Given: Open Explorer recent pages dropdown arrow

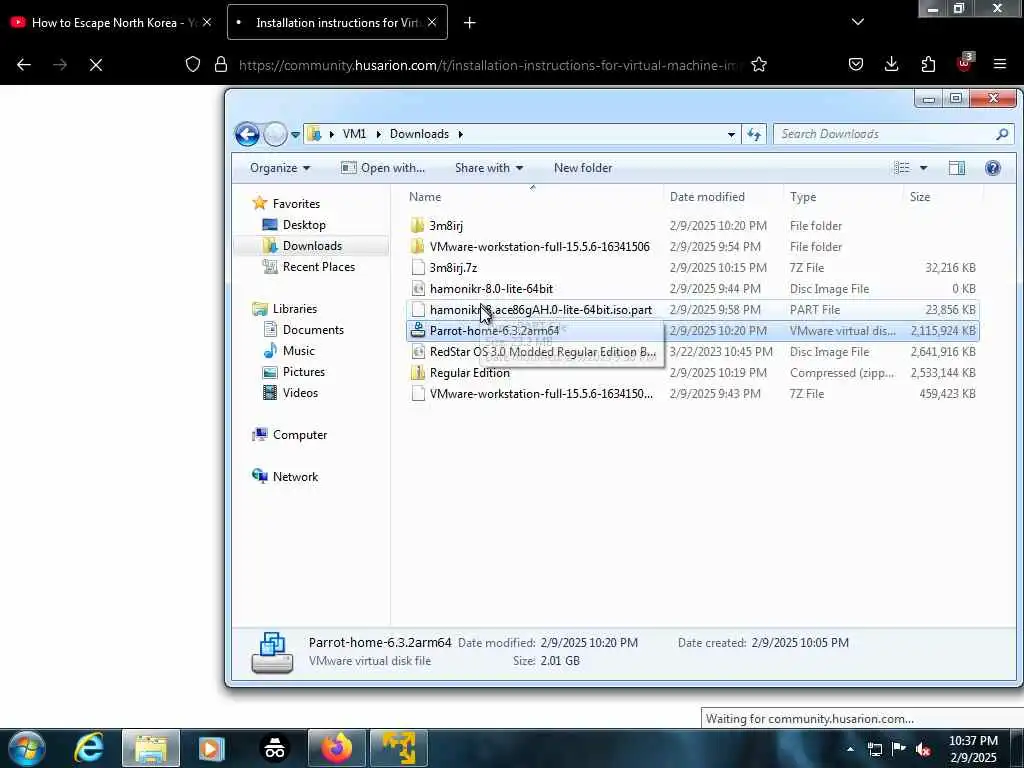Looking at the screenshot, I should click(295, 135).
